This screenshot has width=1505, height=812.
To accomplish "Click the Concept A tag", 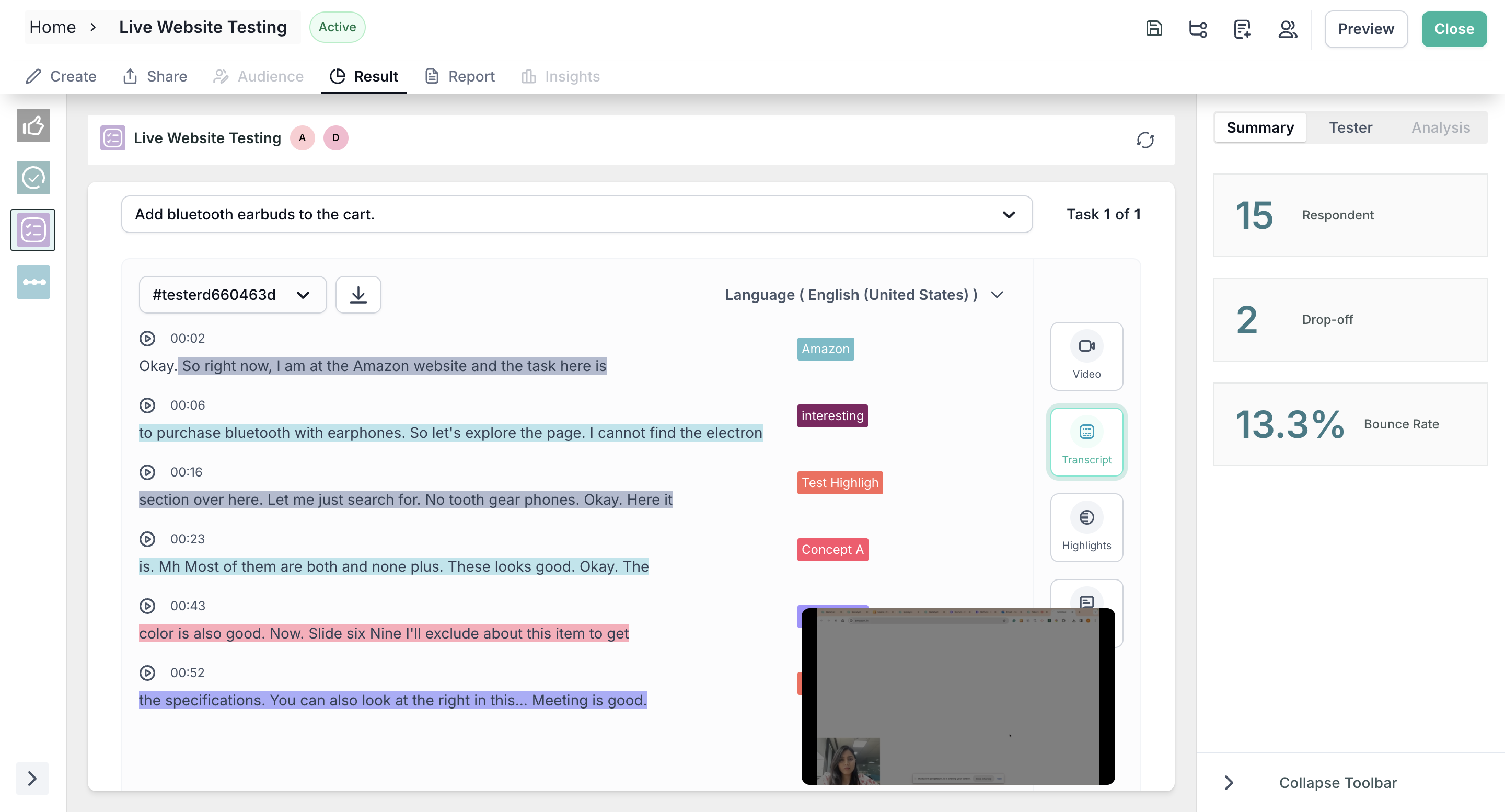I will pos(832,550).
